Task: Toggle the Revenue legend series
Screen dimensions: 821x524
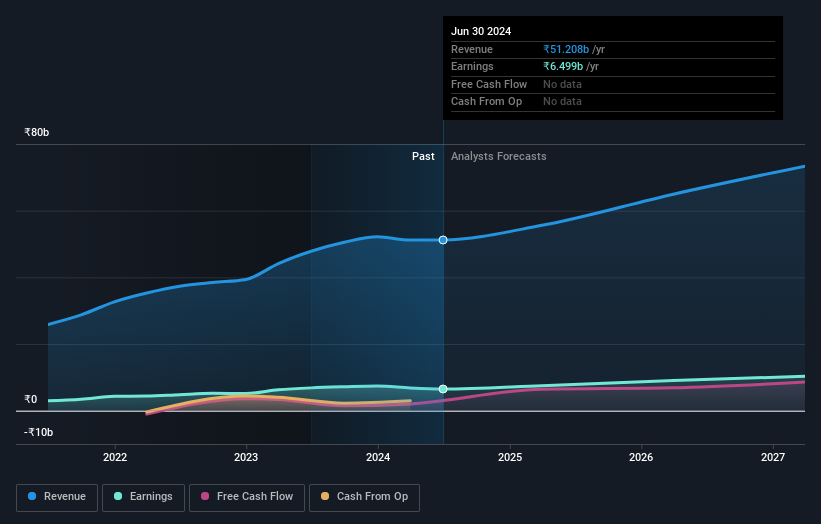Action: pos(57,497)
